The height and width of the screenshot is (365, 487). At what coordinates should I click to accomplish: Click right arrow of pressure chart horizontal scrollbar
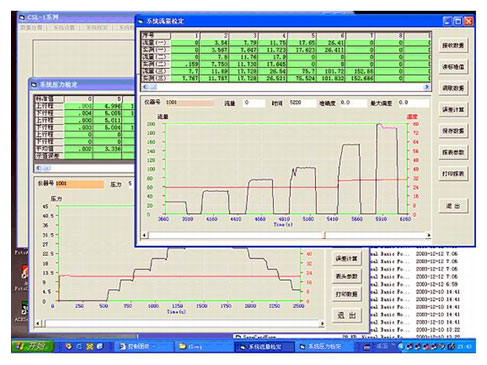pos(322,323)
